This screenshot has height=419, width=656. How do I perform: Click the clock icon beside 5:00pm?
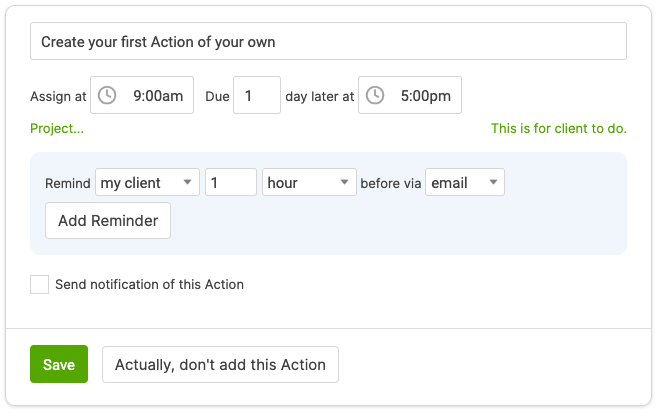[375, 96]
